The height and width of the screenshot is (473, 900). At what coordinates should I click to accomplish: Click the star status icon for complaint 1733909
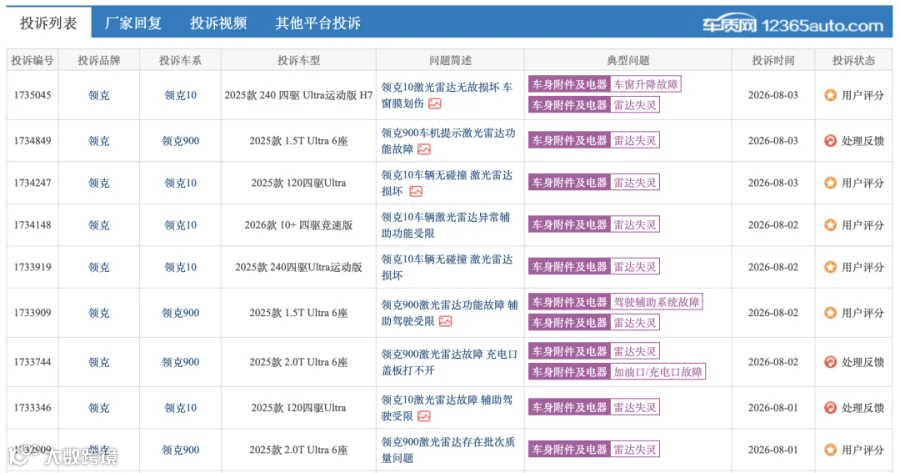click(x=830, y=313)
